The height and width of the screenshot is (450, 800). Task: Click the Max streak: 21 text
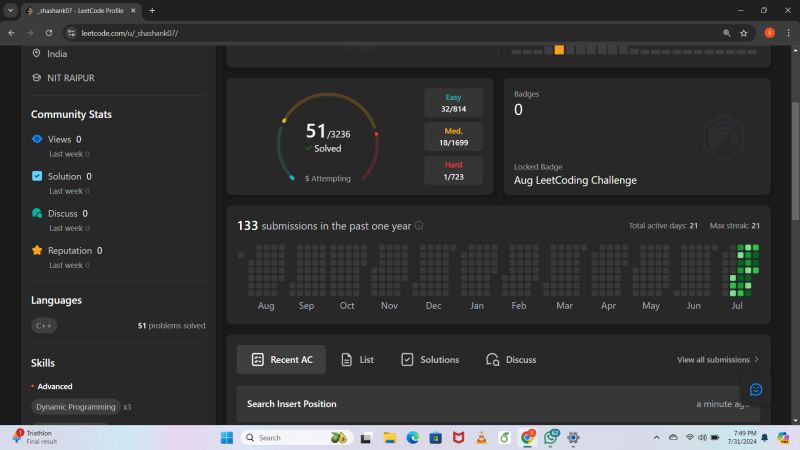pos(735,226)
